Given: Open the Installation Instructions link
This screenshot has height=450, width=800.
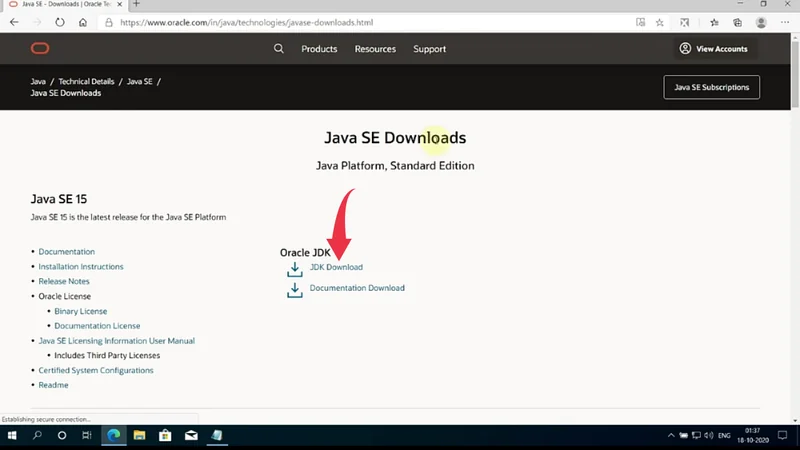Looking at the screenshot, I should pyautogui.click(x=81, y=267).
